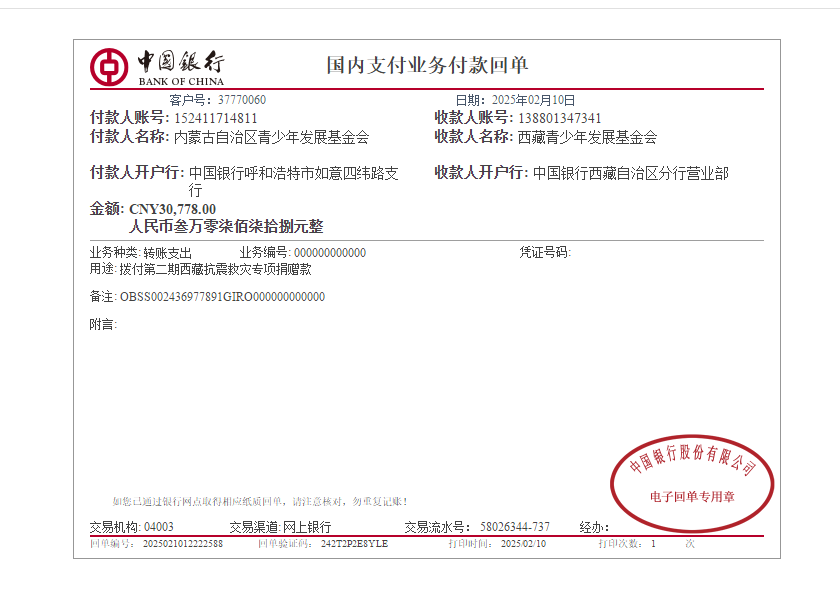Click print count value 1
This screenshot has height=604, width=840.
point(653,543)
